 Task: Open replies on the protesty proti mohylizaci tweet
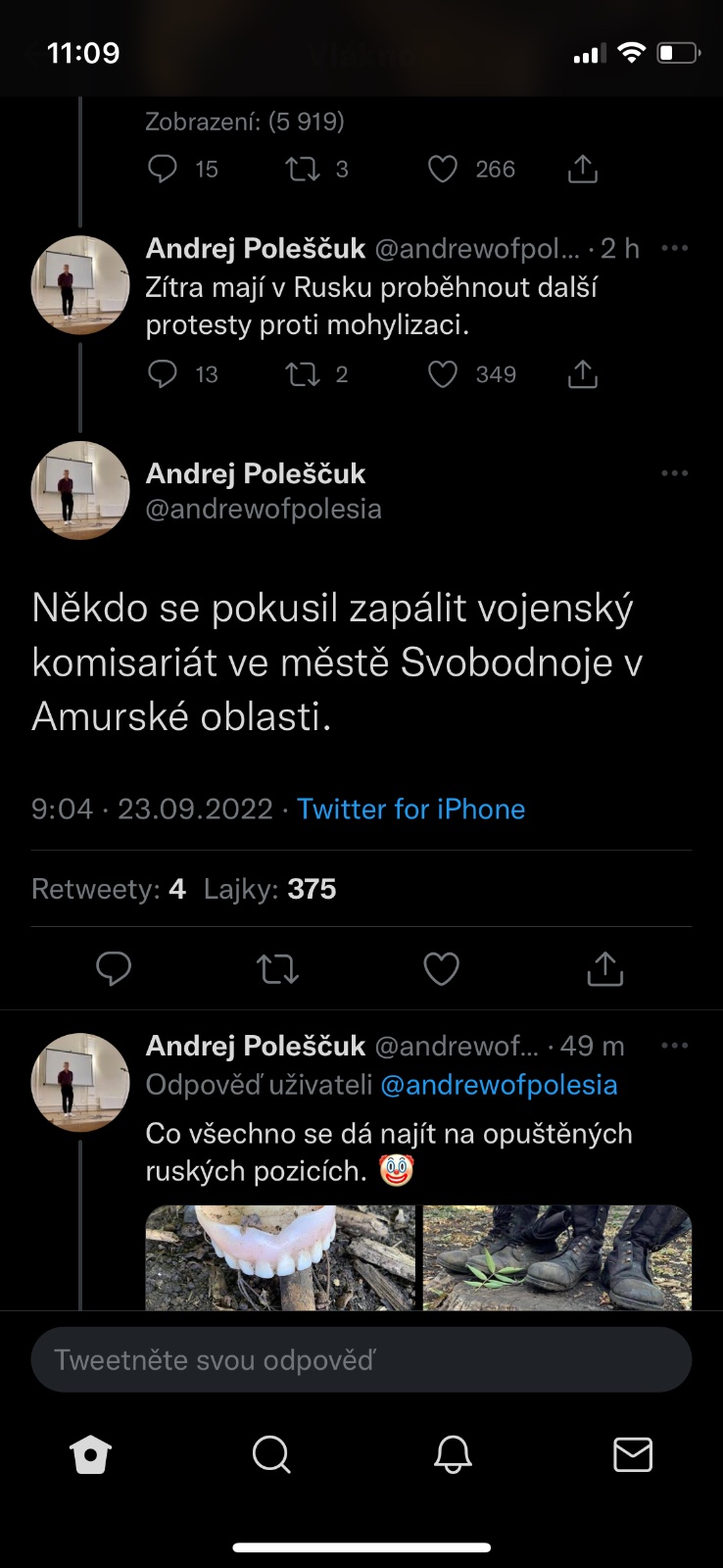163,374
